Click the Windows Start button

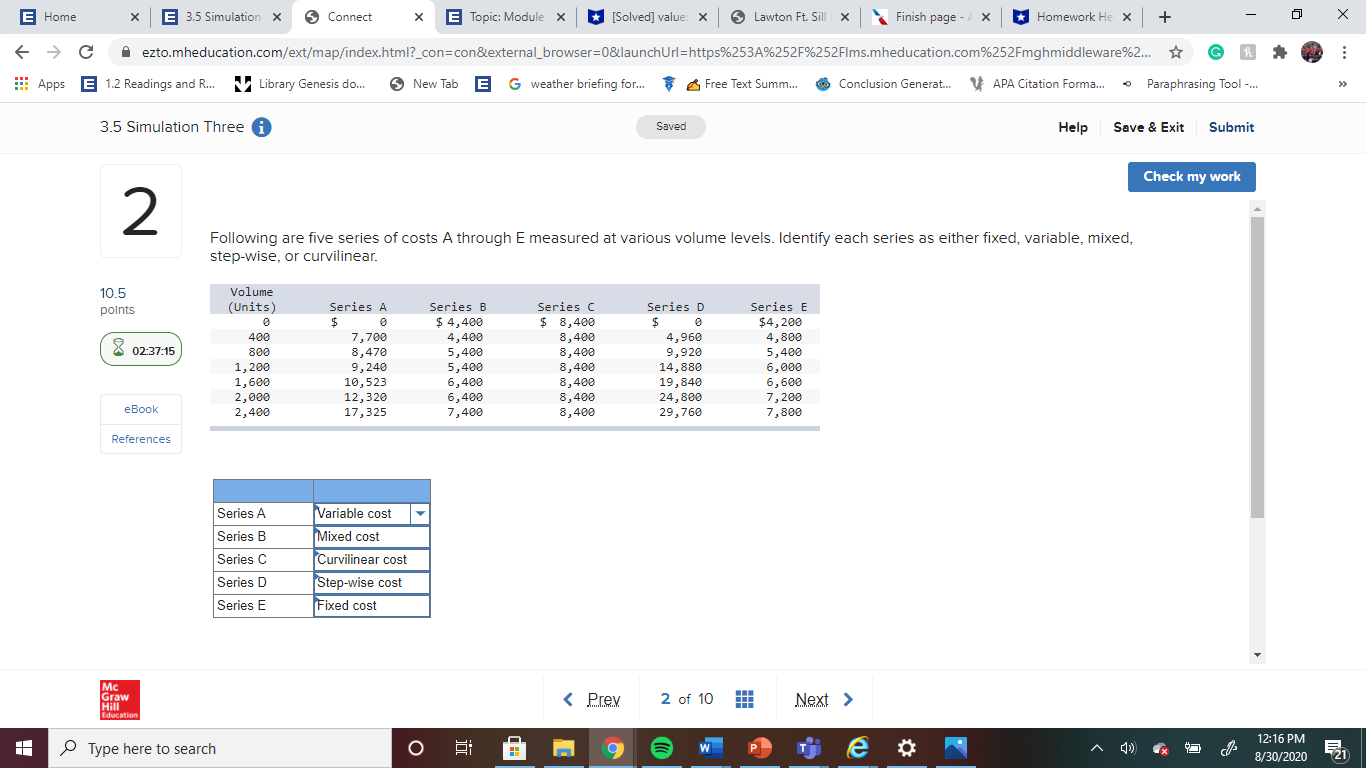tap(23, 747)
